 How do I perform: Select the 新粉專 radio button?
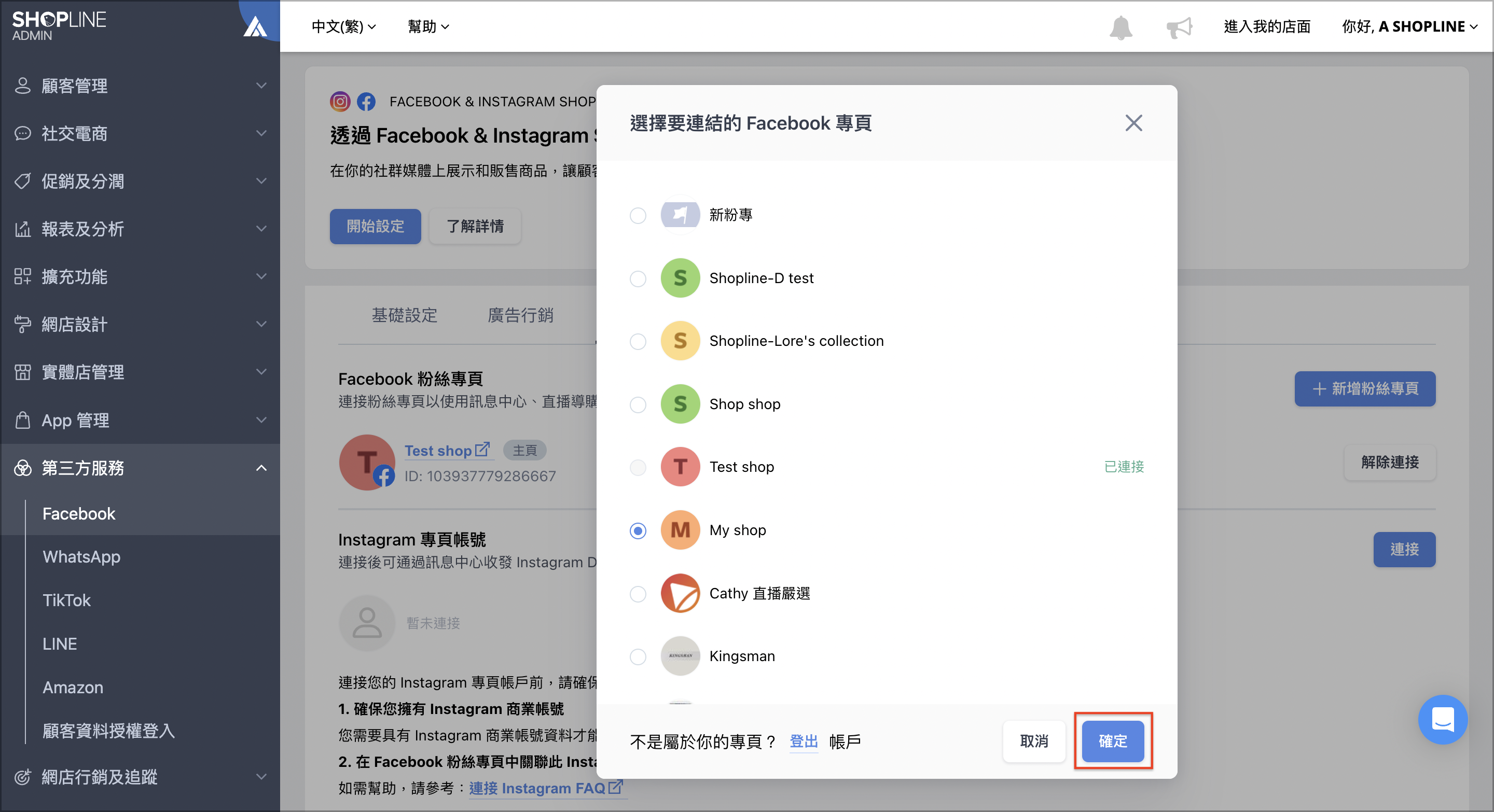pos(638,215)
